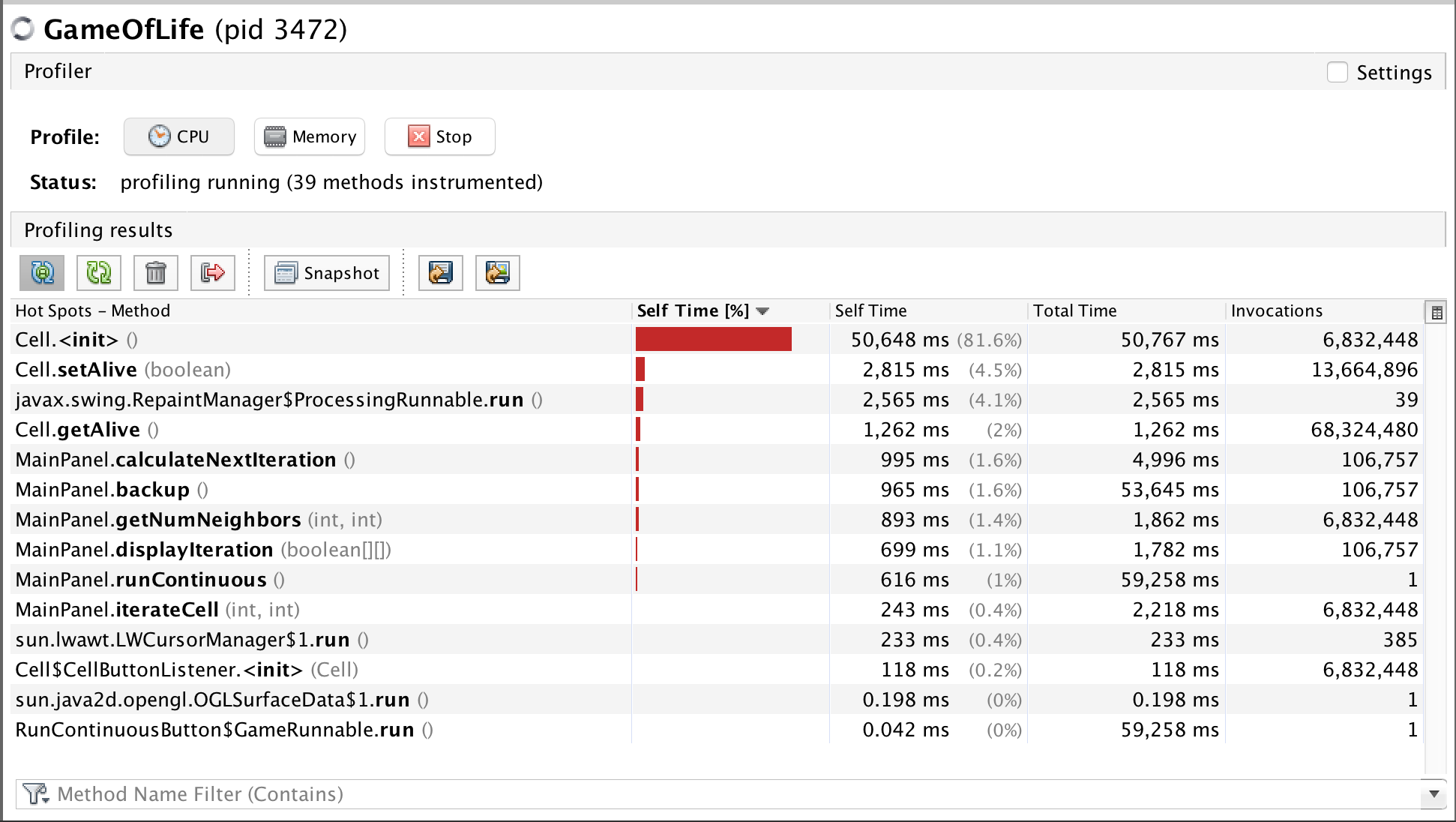
Task: Expand the method name filter dropdown arrow
Action: pyautogui.click(x=1434, y=793)
